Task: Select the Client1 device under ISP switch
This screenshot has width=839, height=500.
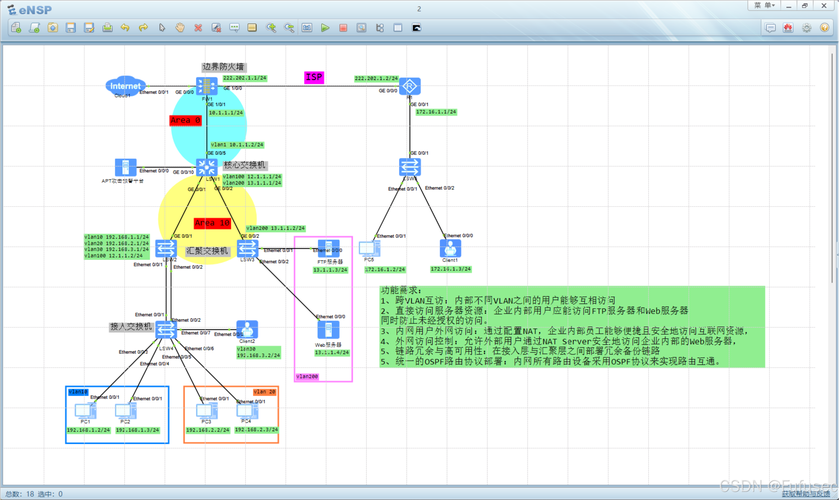Action: coord(450,249)
